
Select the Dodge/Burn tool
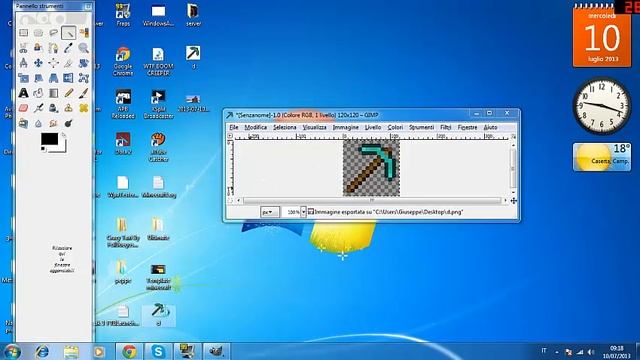(x=69, y=123)
